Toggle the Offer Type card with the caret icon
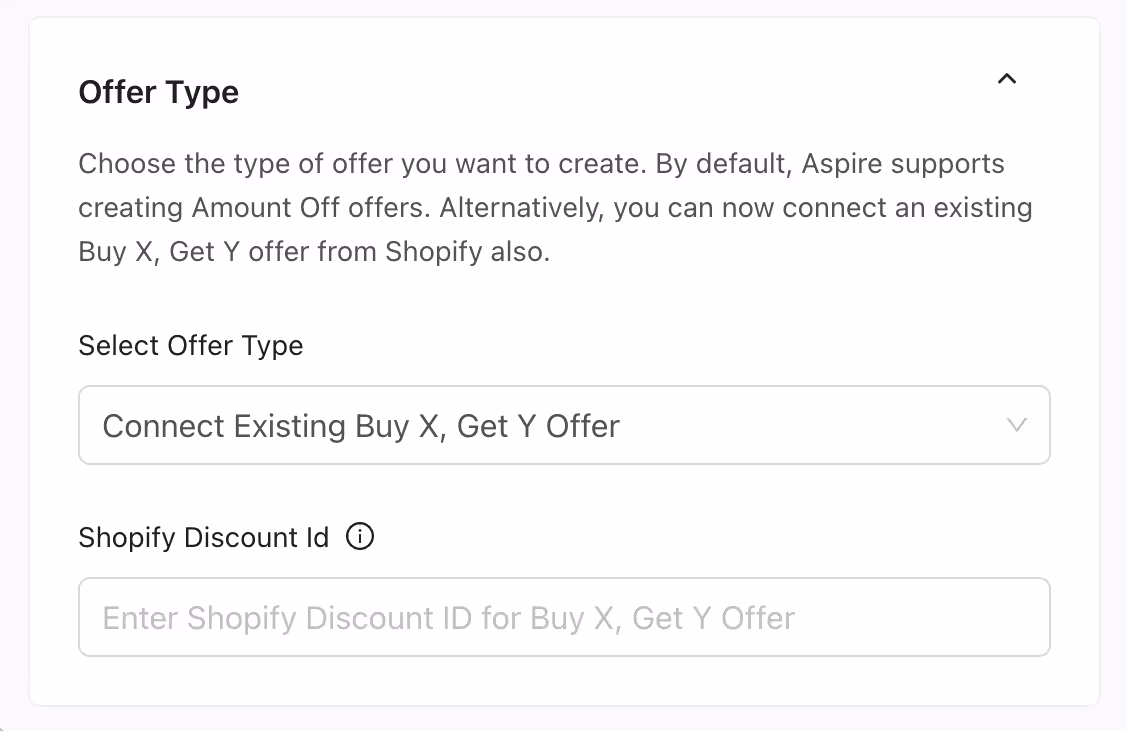Image resolution: width=1127 pixels, height=731 pixels. 1007,79
